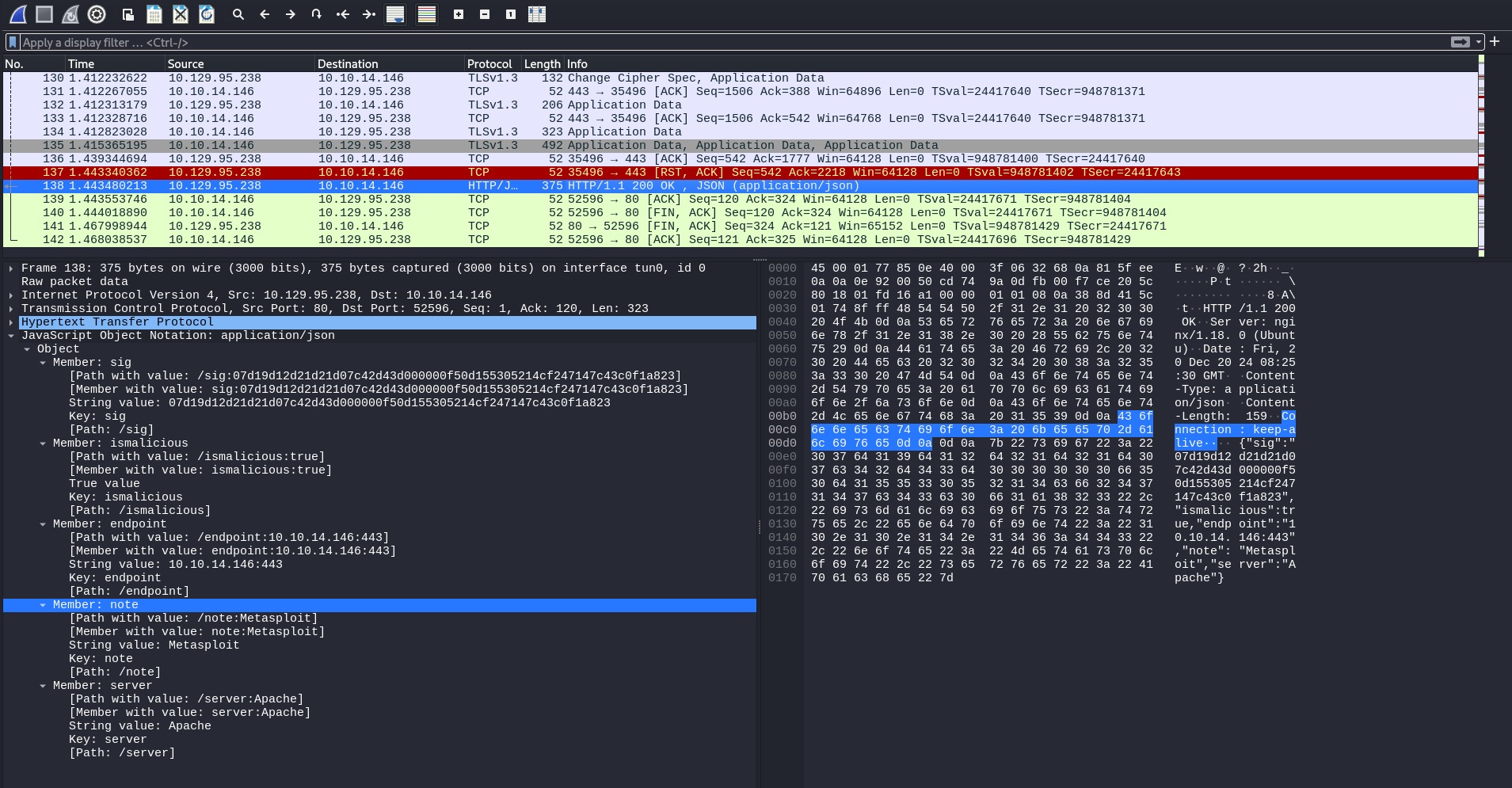The image size is (1512, 788).
Task: Collapse the Member: sig tree node
Action: (x=43, y=363)
